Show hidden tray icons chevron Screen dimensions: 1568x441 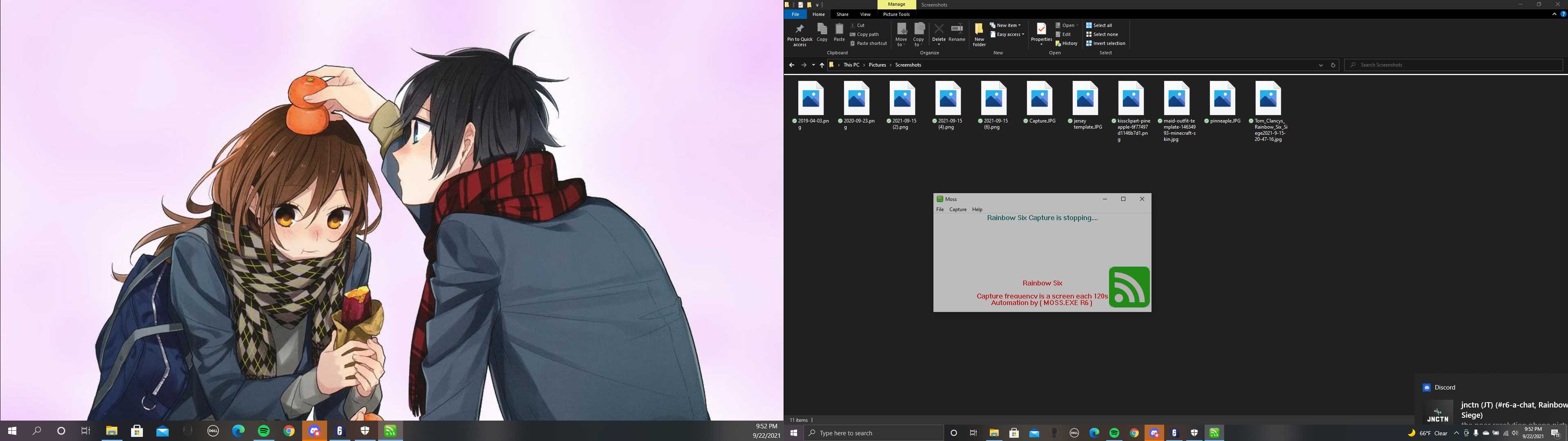tap(1456, 433)
